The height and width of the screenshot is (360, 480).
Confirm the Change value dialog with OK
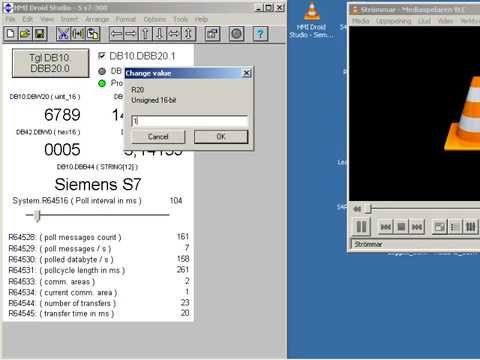[x=221, y=137]
